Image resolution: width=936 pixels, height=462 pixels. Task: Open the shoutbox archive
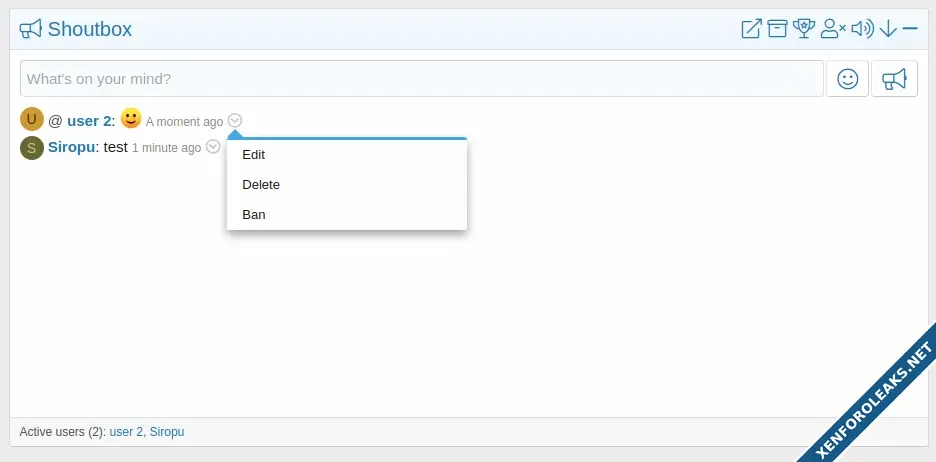tap(777, 29)
